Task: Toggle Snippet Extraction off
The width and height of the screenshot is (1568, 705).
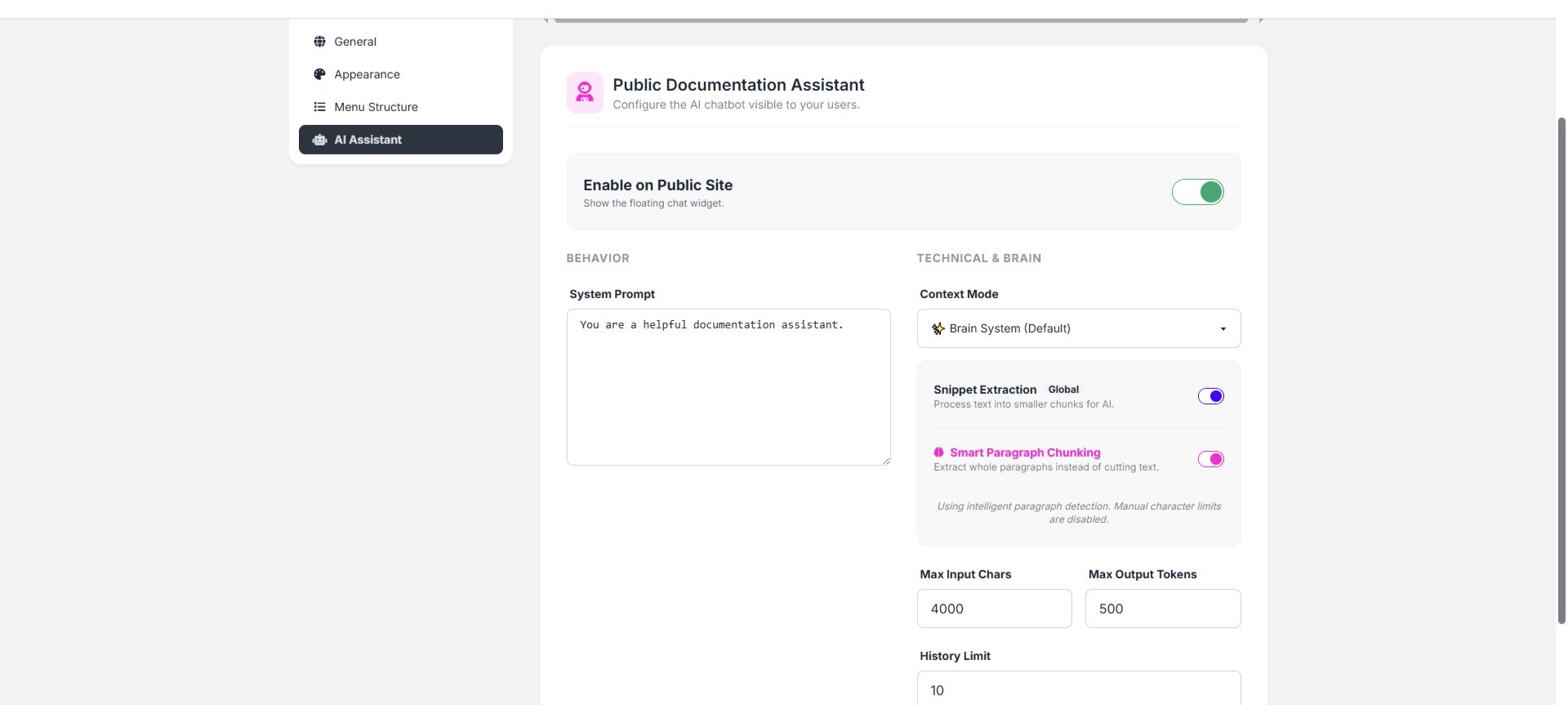Action: pyautogui.click(x=1210, y=396)
